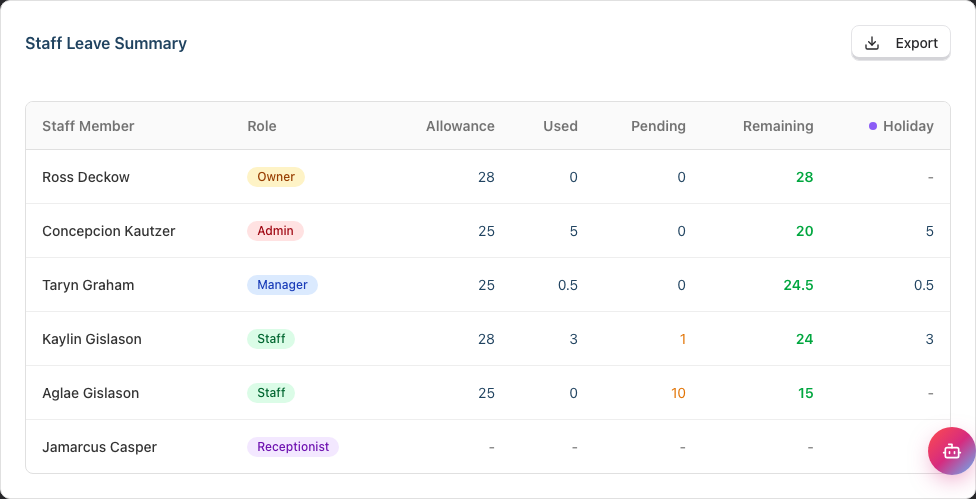Click Taryn Graham's remaining value 24.5

(799, 286)
